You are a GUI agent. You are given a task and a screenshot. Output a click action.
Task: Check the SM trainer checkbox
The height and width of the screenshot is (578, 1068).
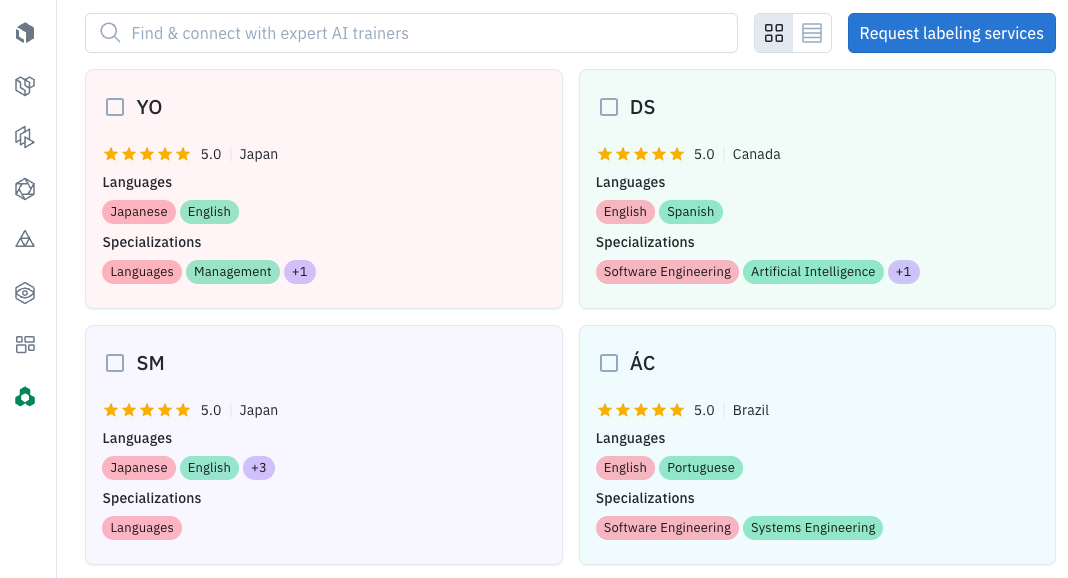pos(115,363)
